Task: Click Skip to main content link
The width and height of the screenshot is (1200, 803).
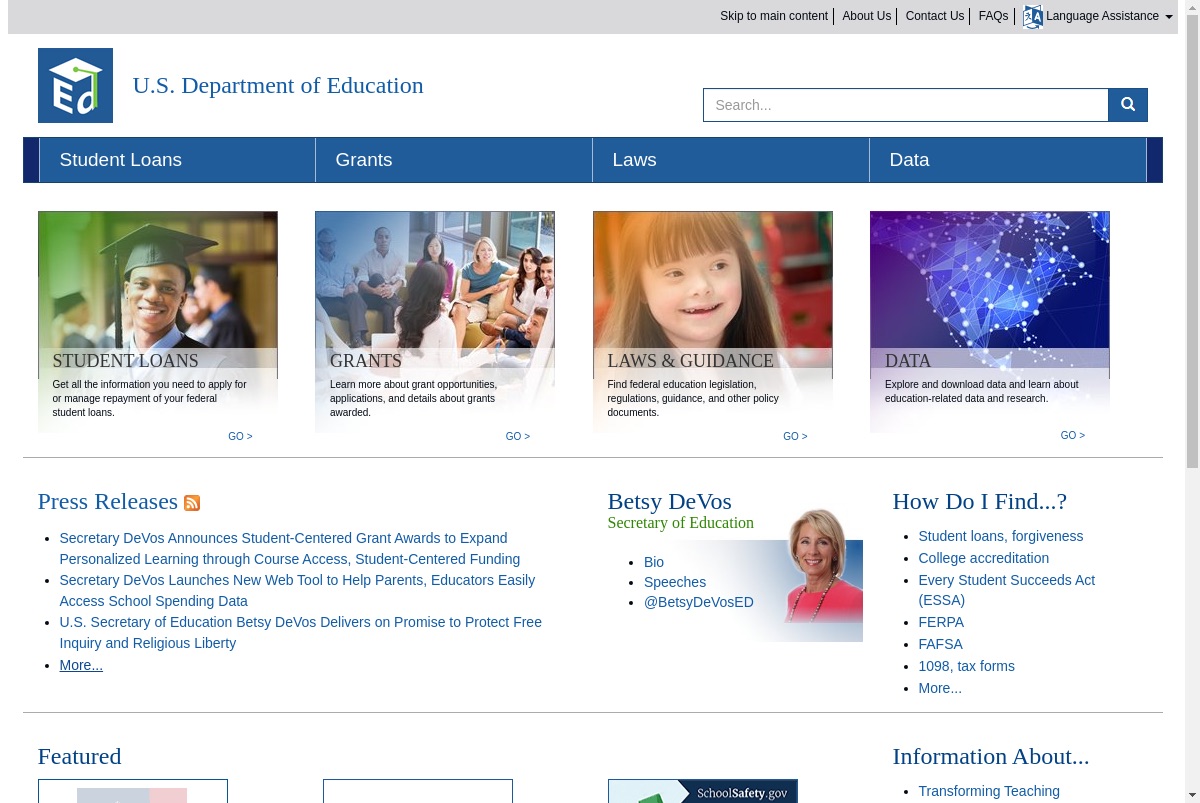Action: click(774, 16)
